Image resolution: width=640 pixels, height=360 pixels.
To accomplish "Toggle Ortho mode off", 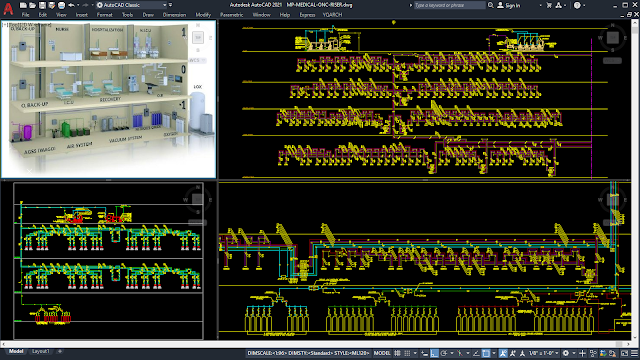I will tap(434, 353).
